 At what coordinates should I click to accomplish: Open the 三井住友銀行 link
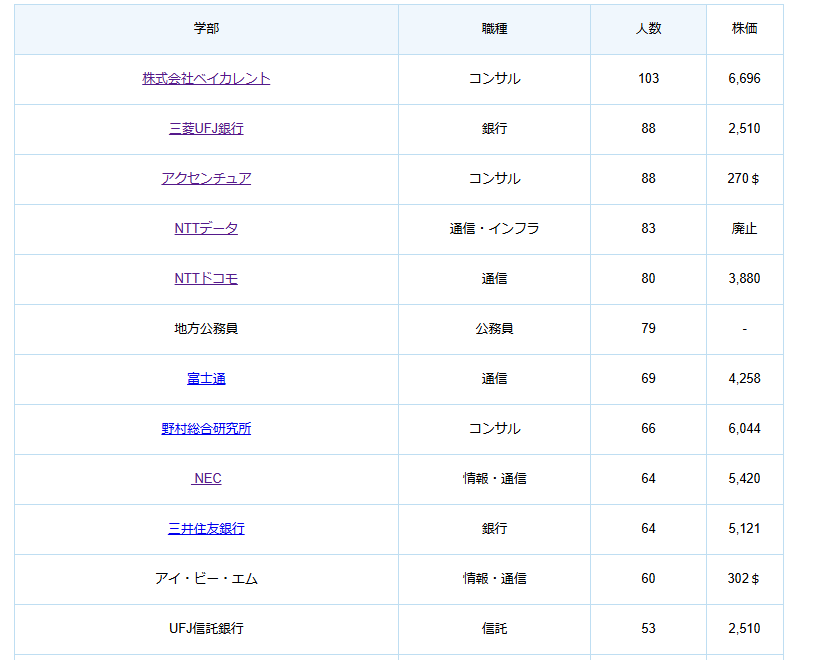coord(206,529)
